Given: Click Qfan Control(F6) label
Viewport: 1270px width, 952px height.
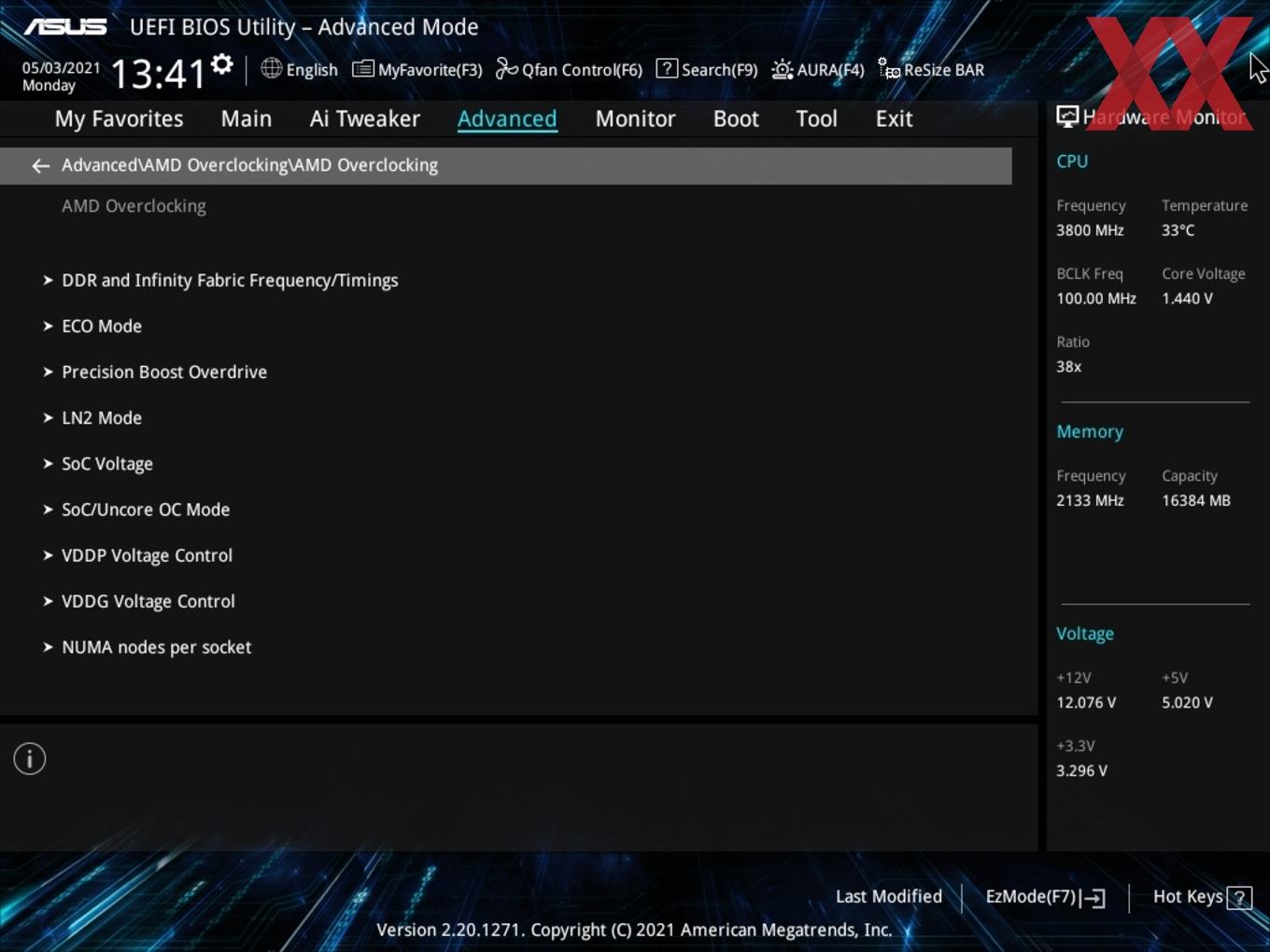Looking at the screenshot, I should pyautogui.click(x=582, y=70).
